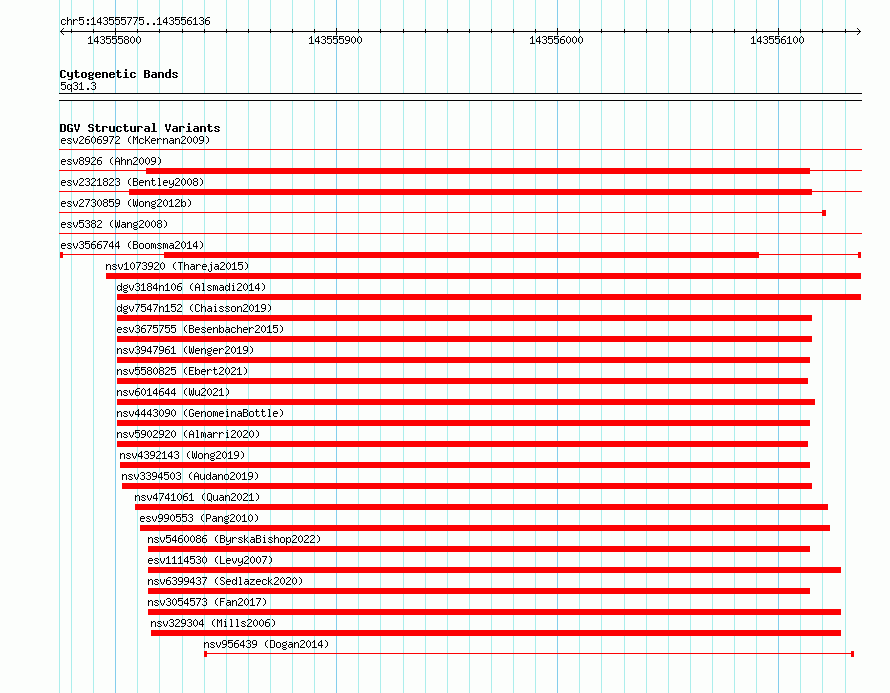Open variant esv2321823 (Bentley2008)
The width and height of the screenshot is (890, 693).
(x=132, y=182)
